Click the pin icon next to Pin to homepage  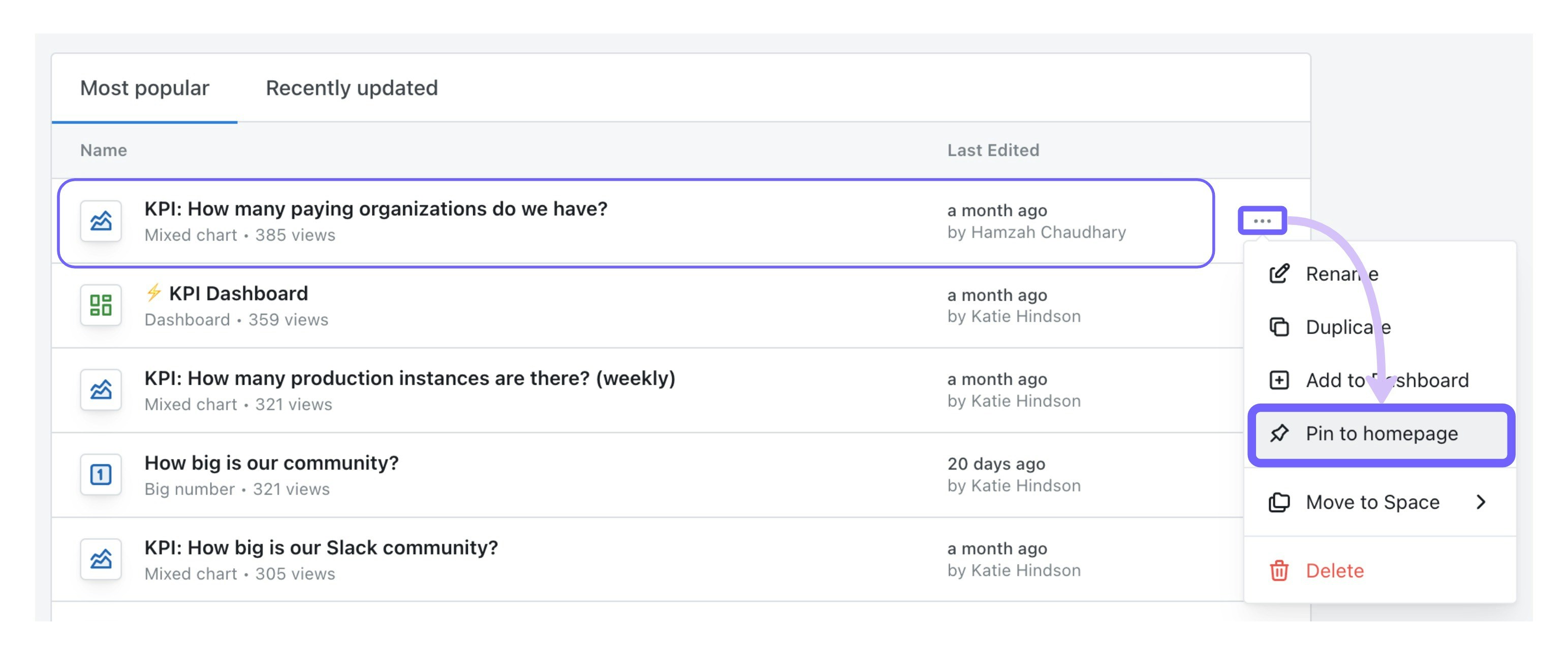coord(1279,434)
